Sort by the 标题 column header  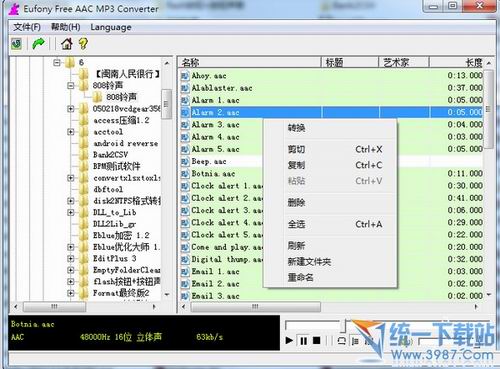pyautogui.click(x=350, y=62)
